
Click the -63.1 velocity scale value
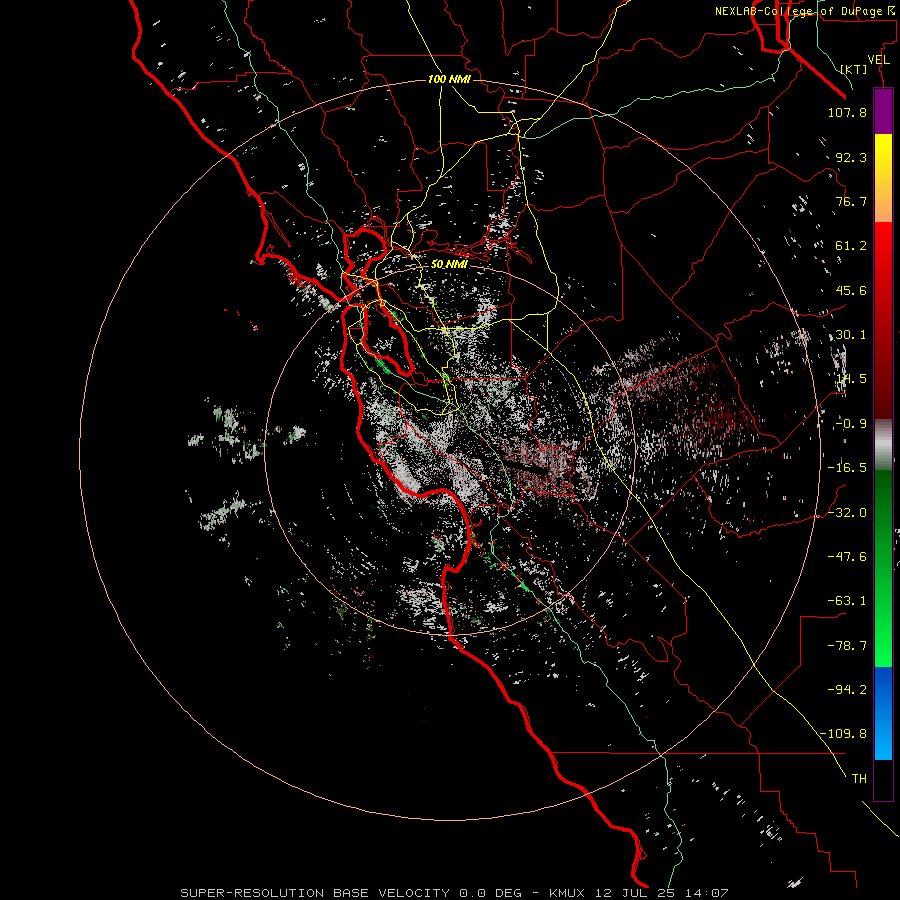tap(847, 601)
